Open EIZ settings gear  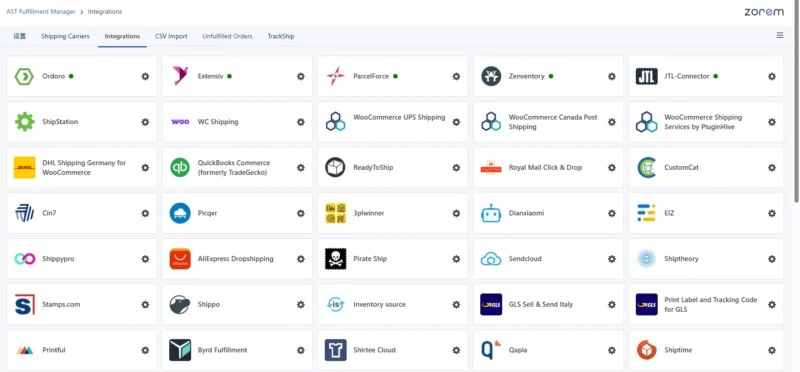click(772, 213)
